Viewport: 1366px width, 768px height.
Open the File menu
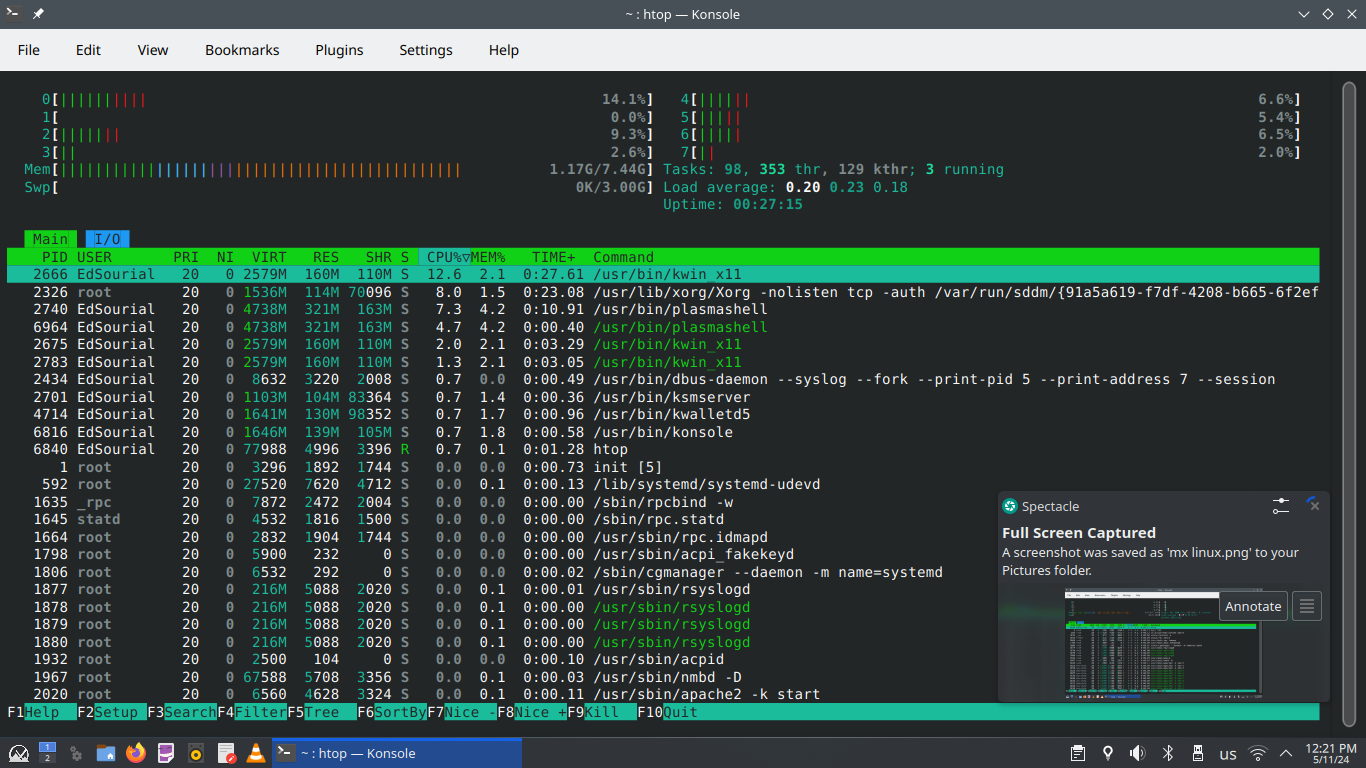pyautogui.click(x=29, y=50)
